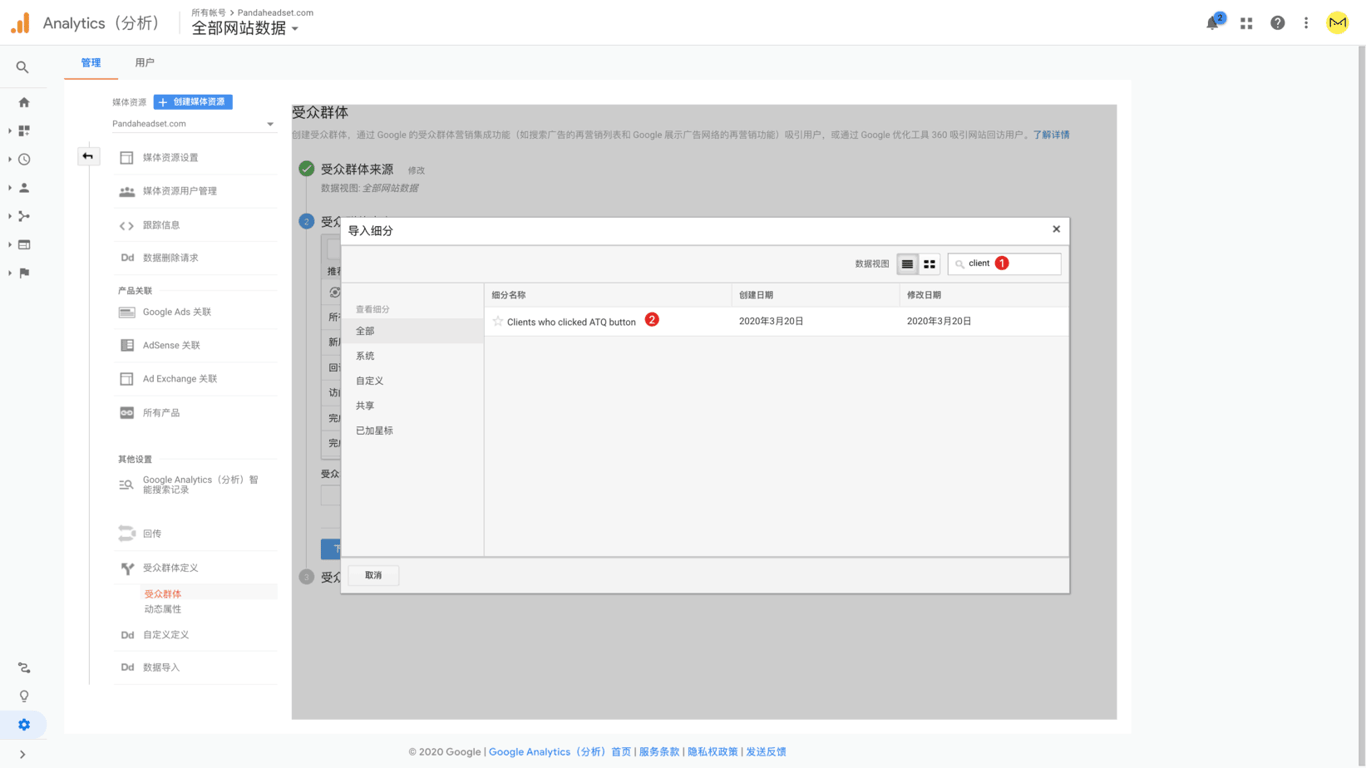Click the help question mark icon
The width and height of the screenshot is (1366, 768).
1277,23
